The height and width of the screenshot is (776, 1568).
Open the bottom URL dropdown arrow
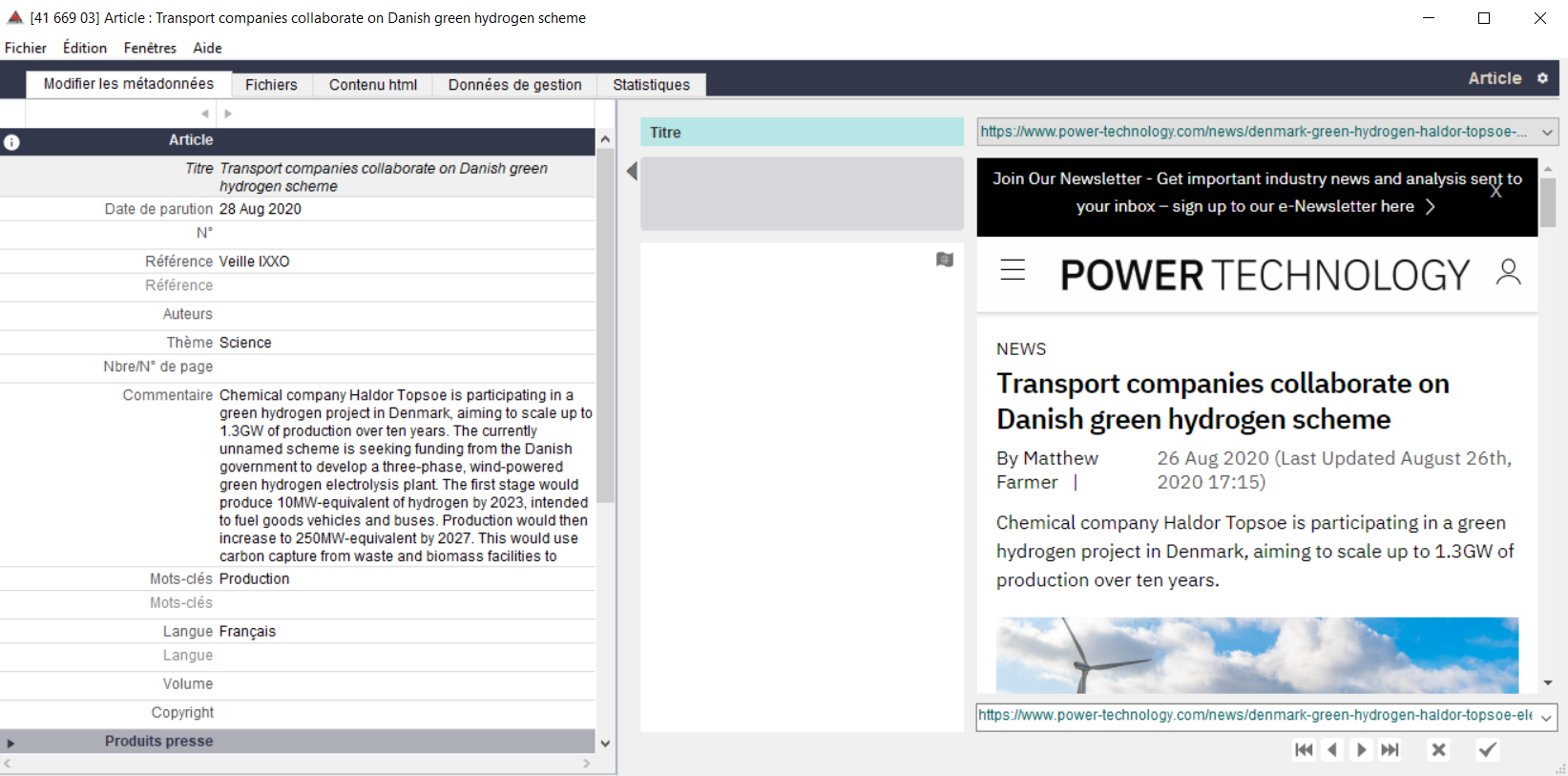1546,717
